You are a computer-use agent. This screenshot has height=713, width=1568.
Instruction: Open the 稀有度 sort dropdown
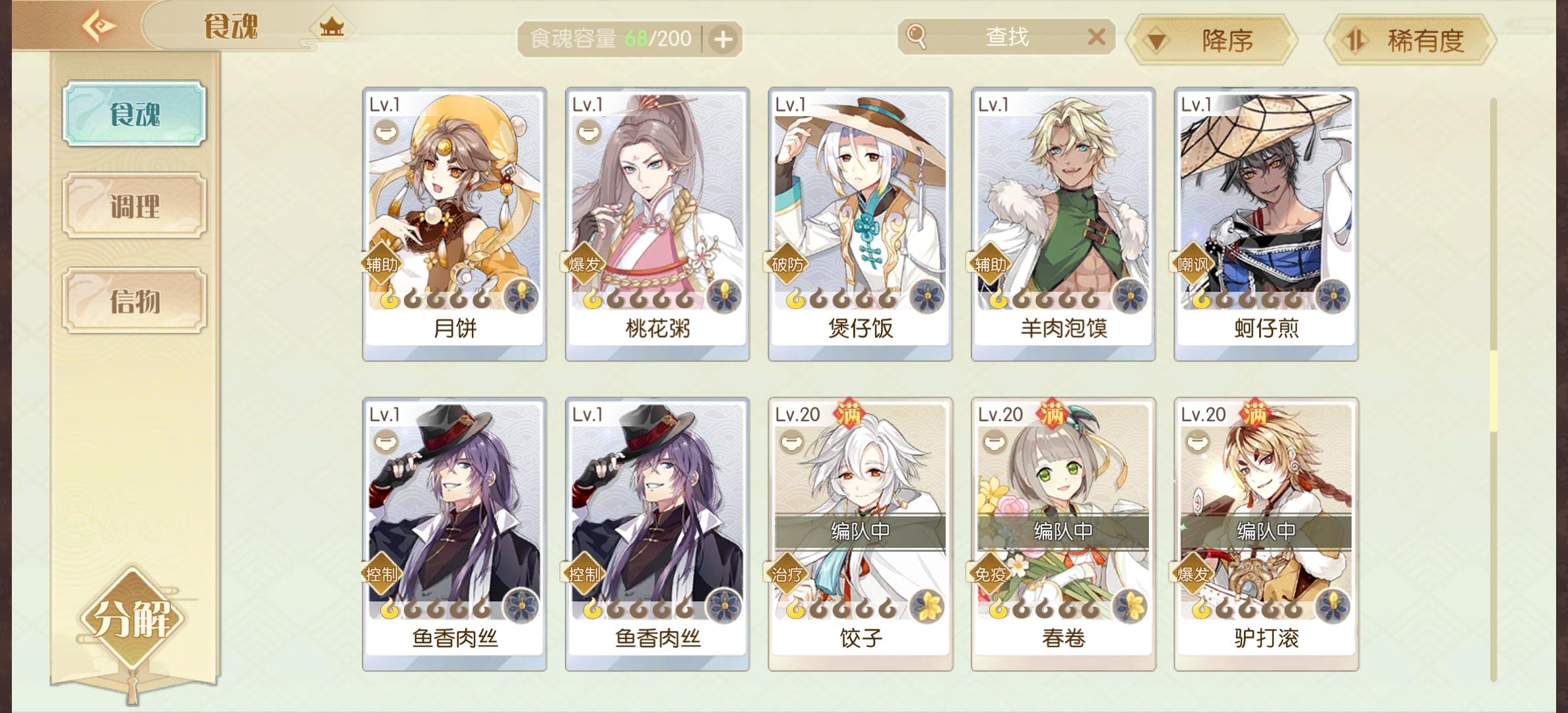point(1410,40)
